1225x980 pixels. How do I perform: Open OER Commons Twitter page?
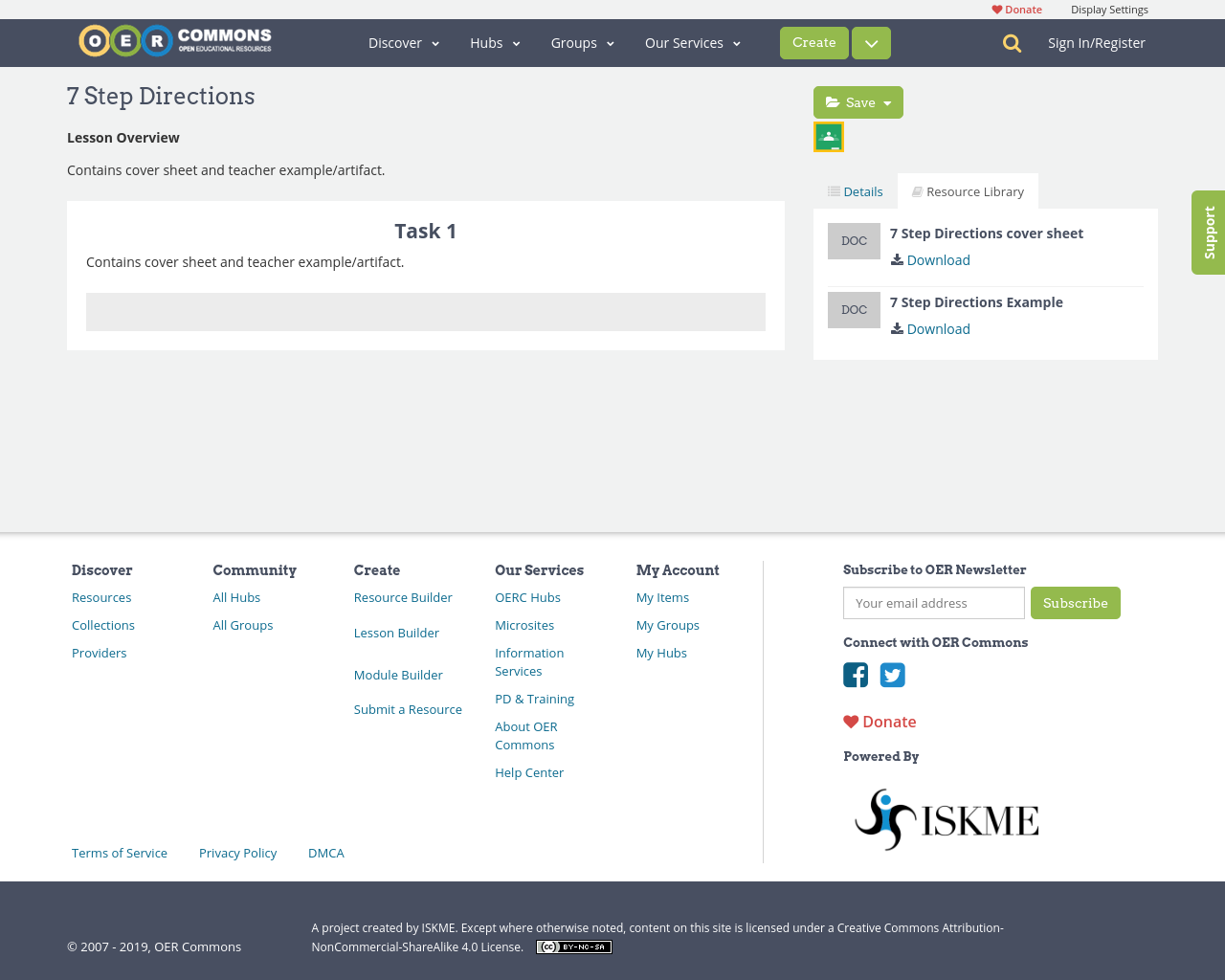[892, 675]
